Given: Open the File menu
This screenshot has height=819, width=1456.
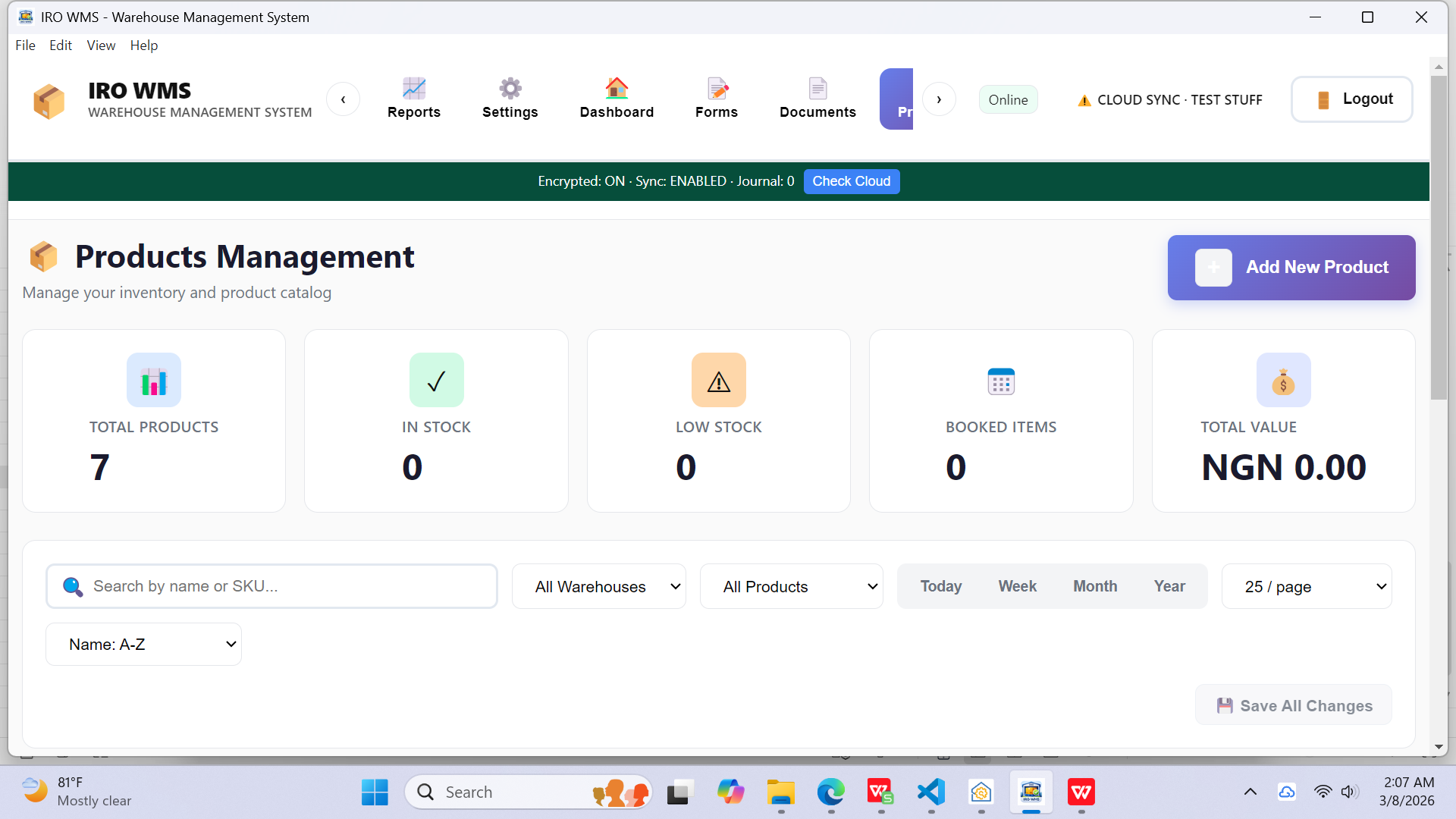Looking at the screenshot, I should (25, 45).
